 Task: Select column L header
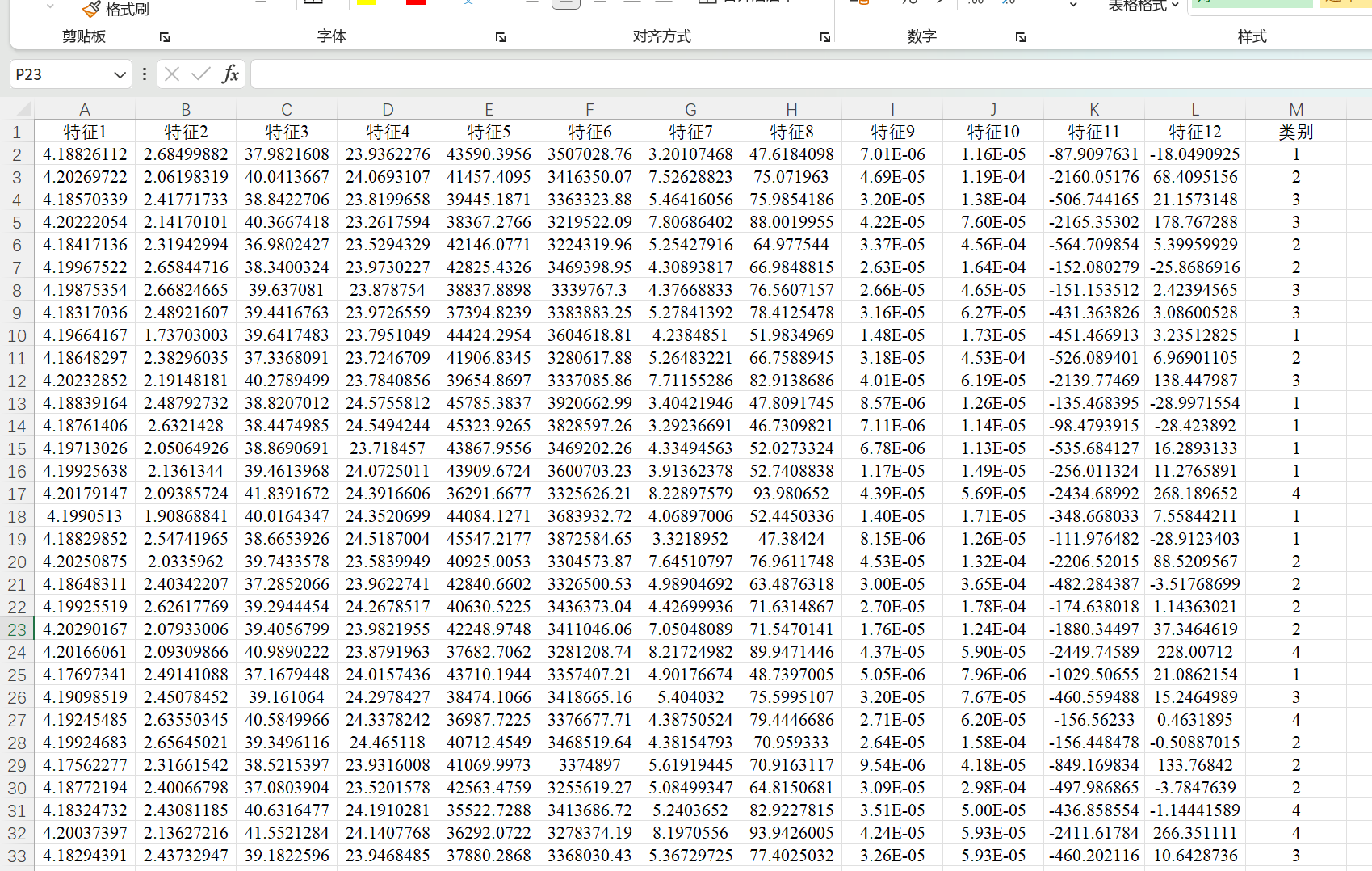[1195, 110]
